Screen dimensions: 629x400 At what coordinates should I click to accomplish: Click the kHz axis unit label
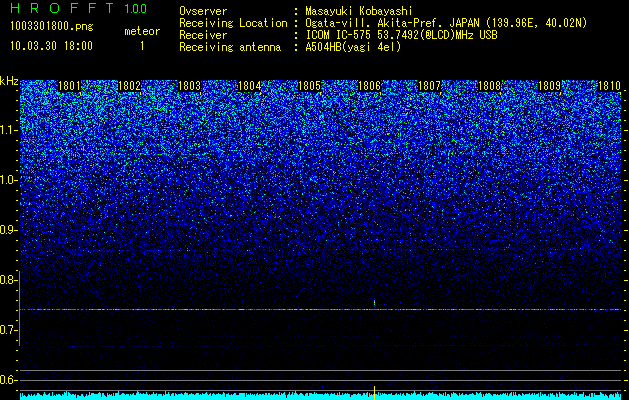pyautogui.click(x=9, y=81)
